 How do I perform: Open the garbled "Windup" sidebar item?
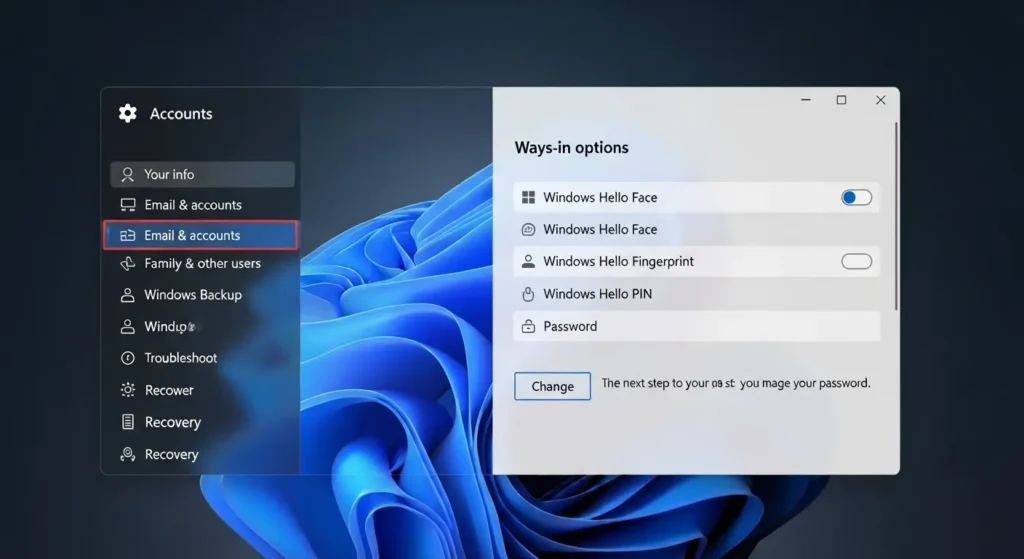[x=169, y=327]
